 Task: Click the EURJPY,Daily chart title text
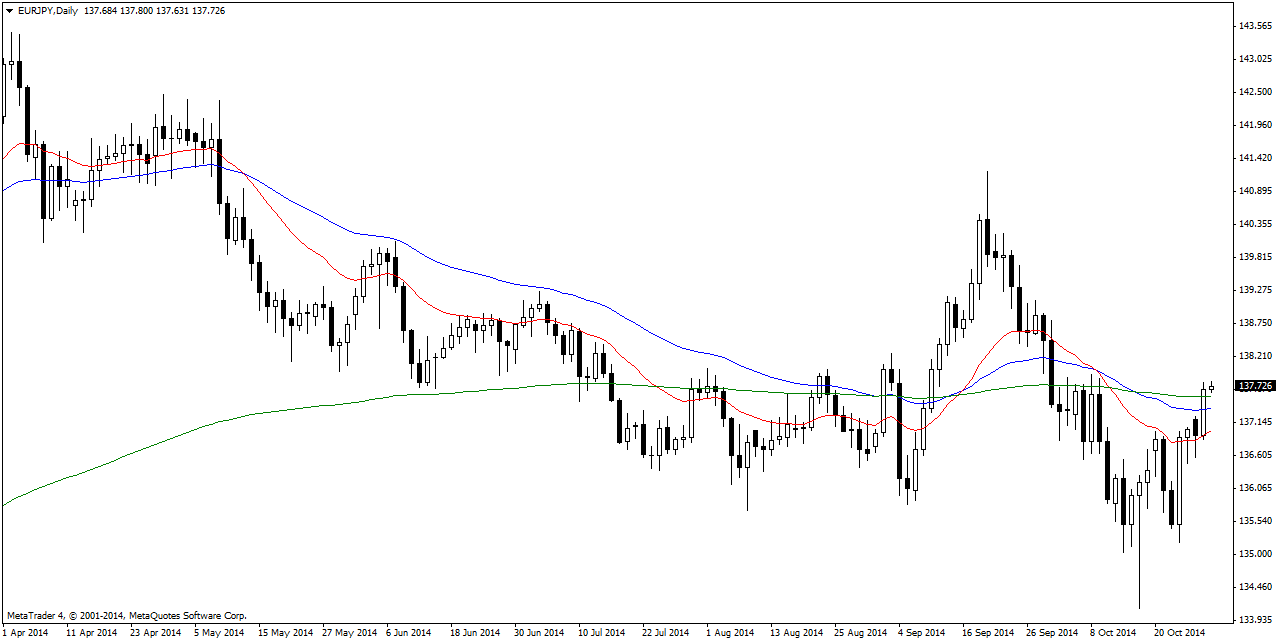[49, 9]
